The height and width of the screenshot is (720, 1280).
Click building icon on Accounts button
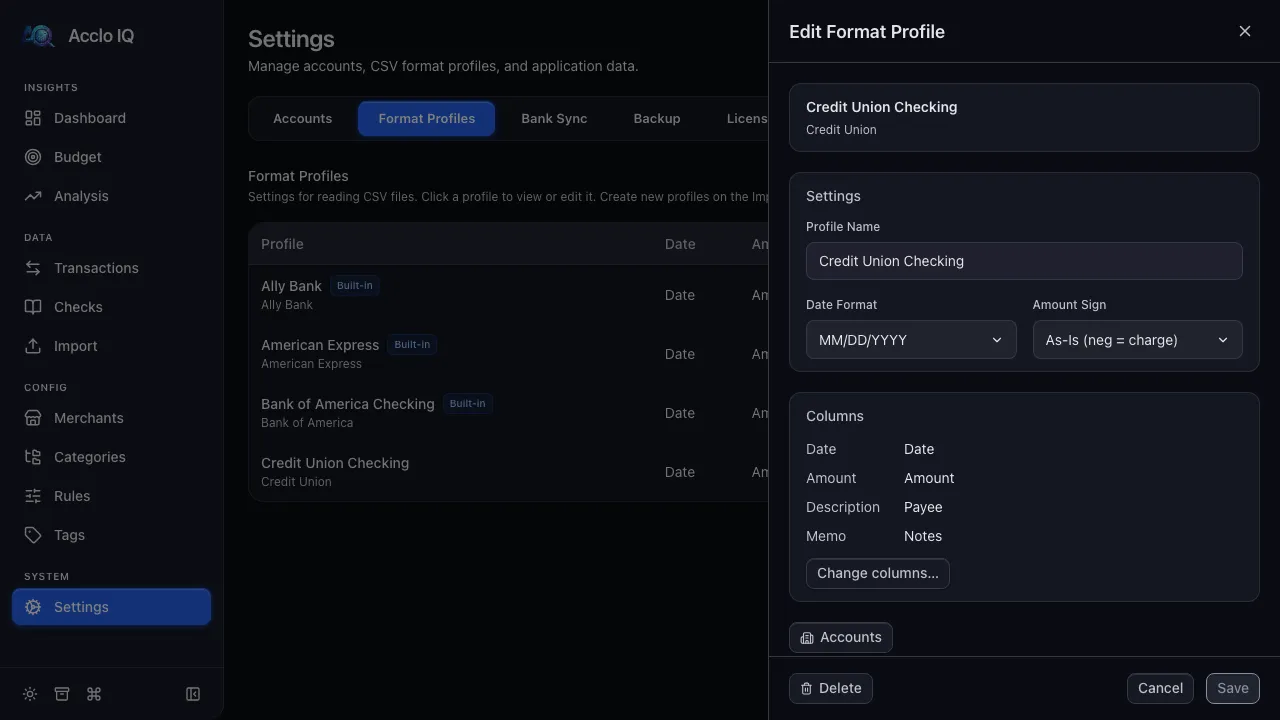point(807,638)
